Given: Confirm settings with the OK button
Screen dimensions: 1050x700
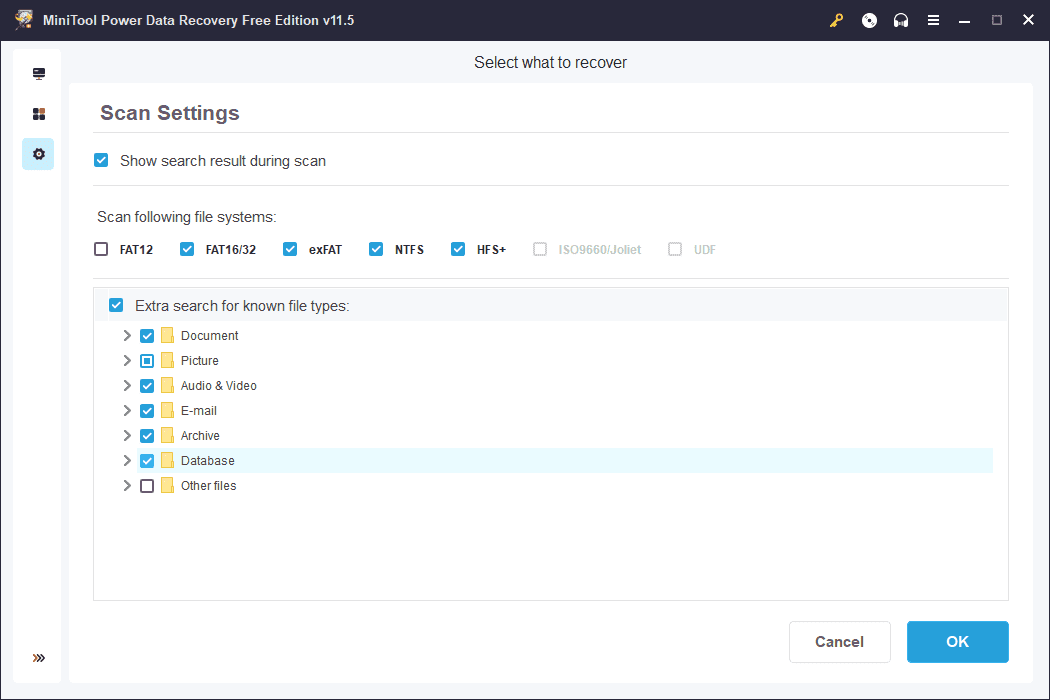Looking at the screenshot, I should point(958,642).
